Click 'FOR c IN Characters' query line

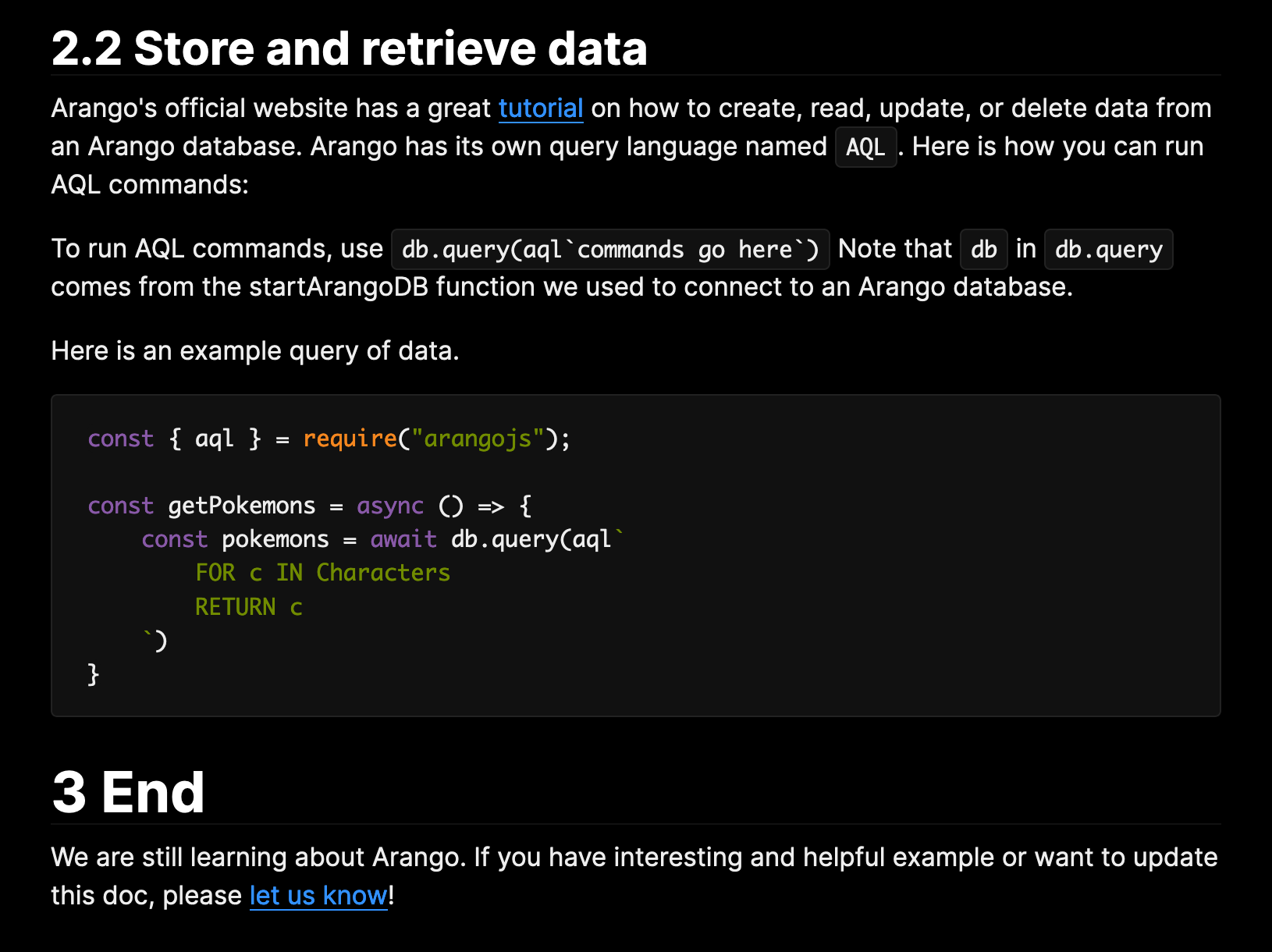(x=323, y=574)
